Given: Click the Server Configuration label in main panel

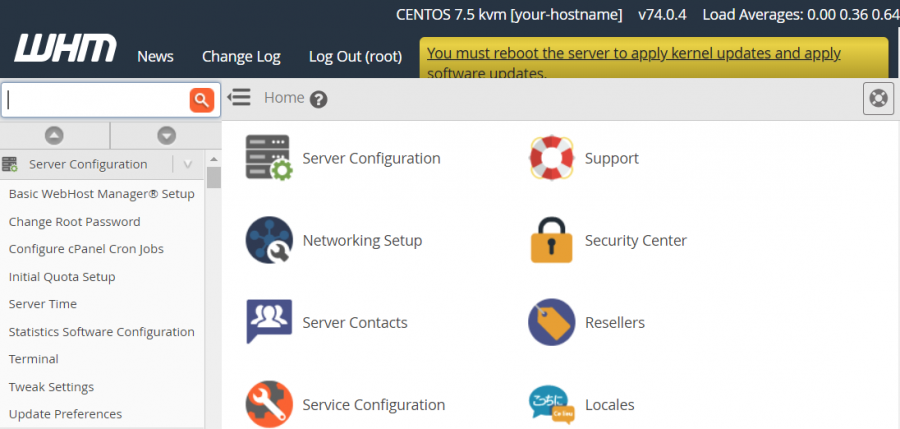Looking at the screenshot, I should pos(371,159).
